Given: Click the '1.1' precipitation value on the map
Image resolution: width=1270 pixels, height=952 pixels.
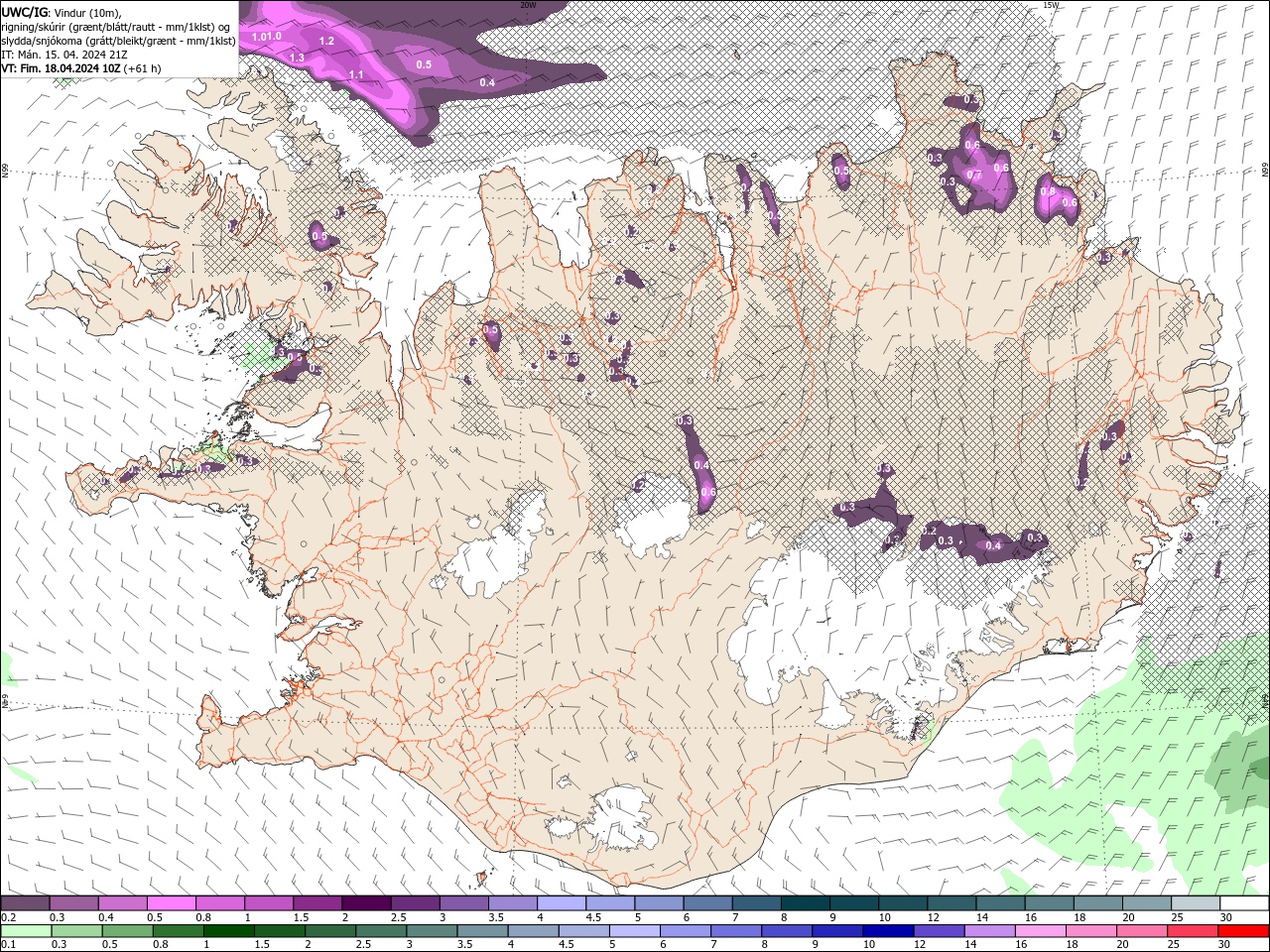Looking at the screenshot, I should 356,74.
